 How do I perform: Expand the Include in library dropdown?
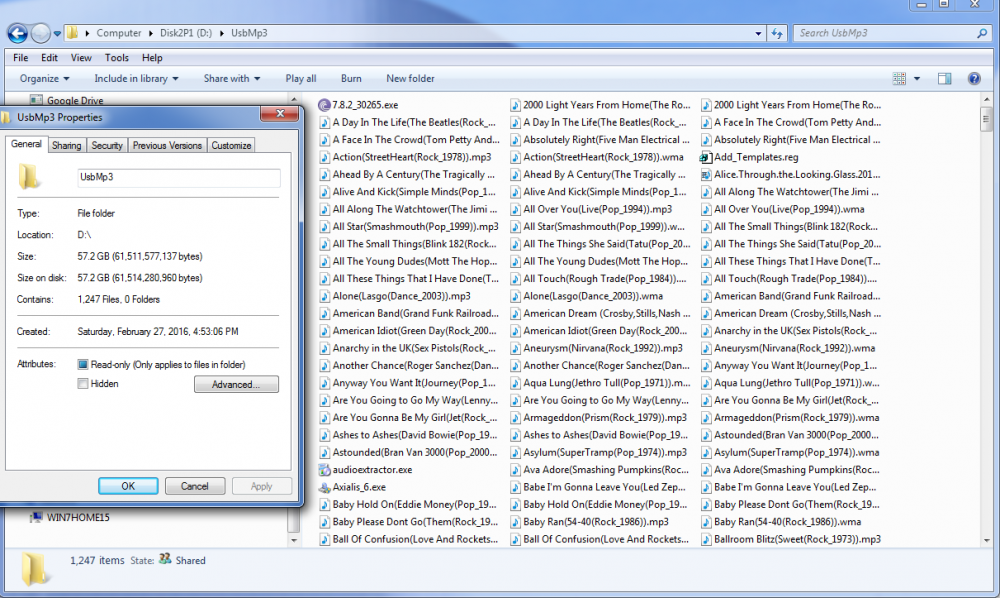136,78
